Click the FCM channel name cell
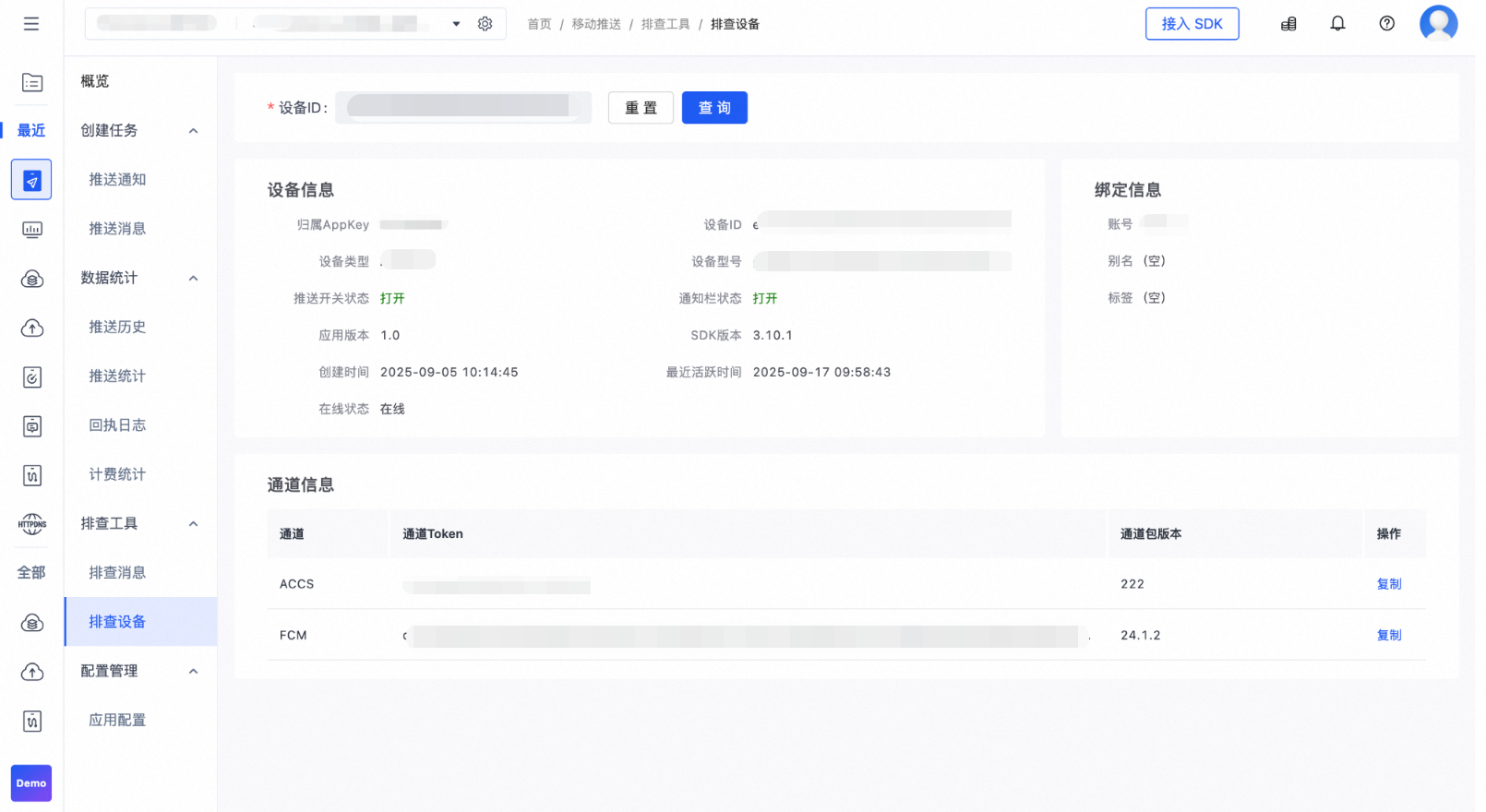The width and height of the screenshot is (1486, 812). coord(293,635)
